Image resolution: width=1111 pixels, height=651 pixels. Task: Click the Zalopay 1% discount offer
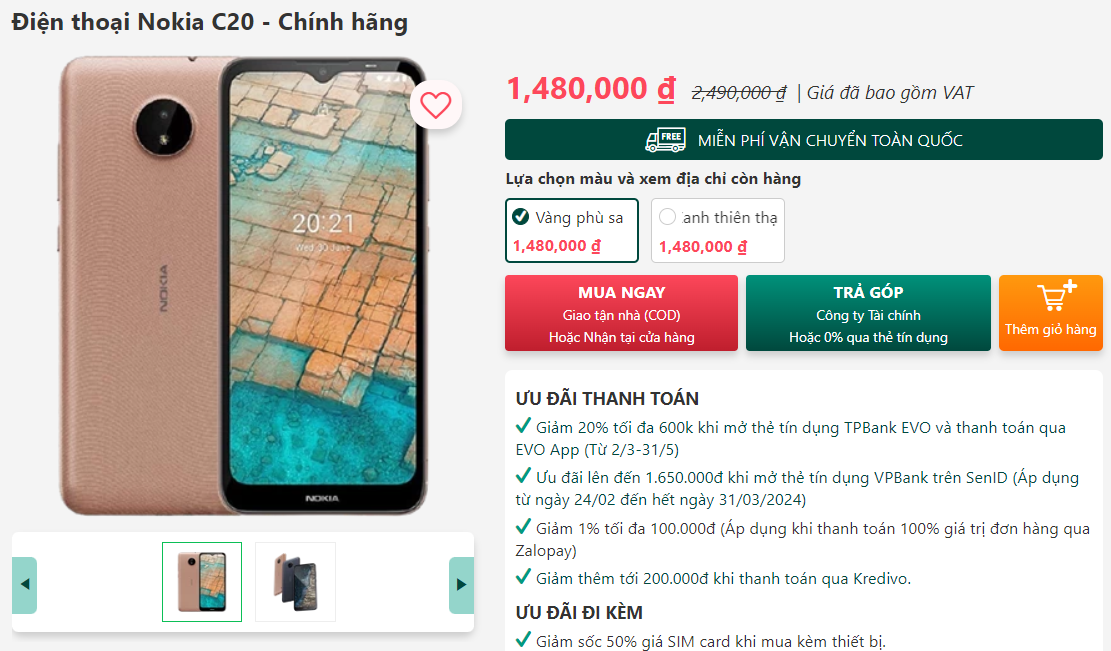[802, 540]
